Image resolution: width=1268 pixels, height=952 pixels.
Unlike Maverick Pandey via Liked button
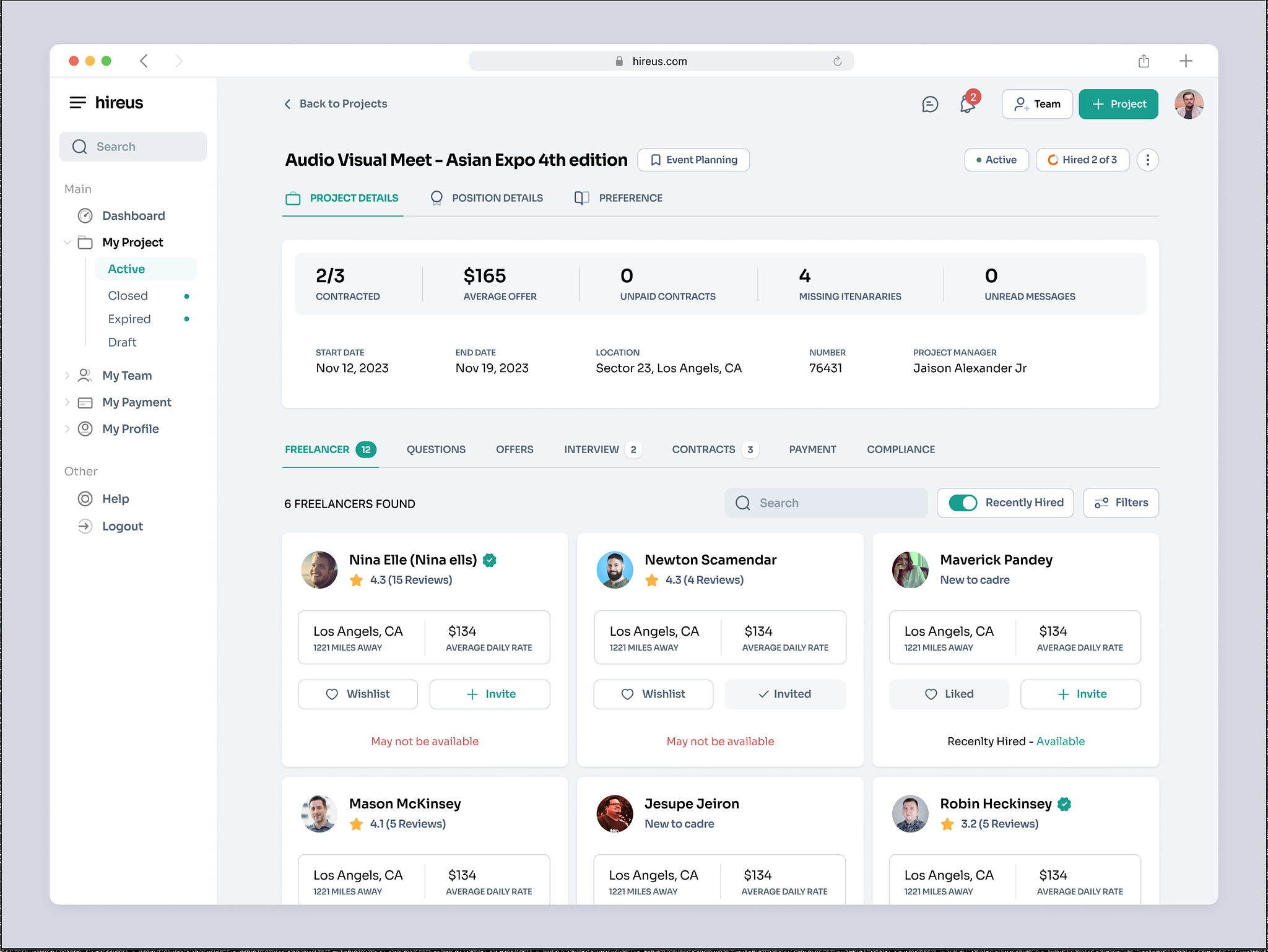pos(949,695)
